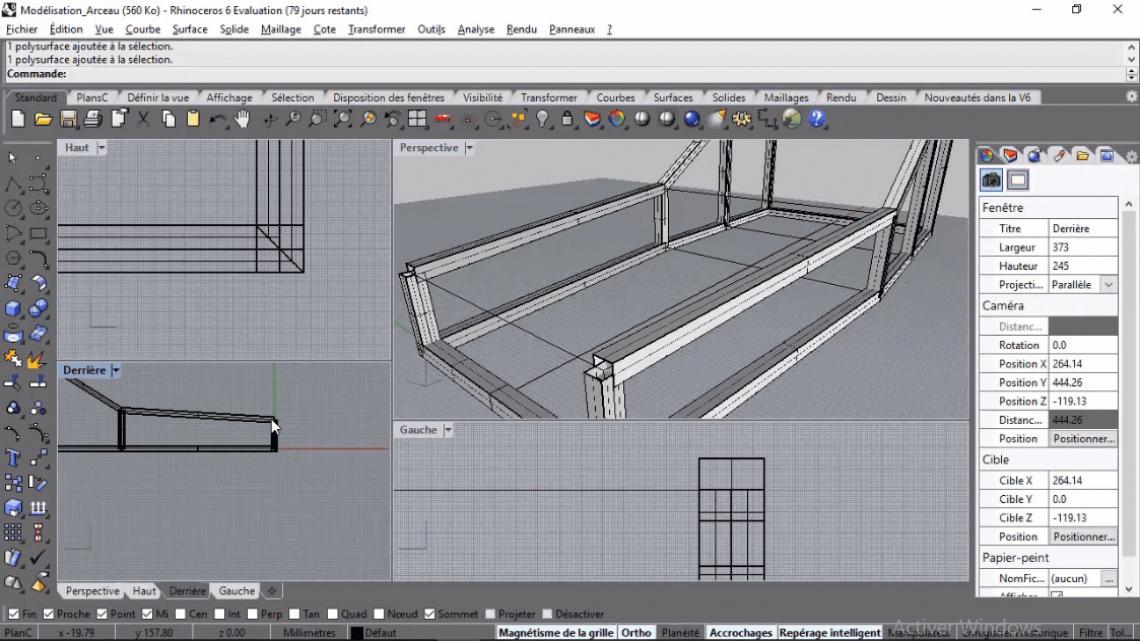Click the black Défaut layer color swatch
This screenshot has height=641, width=1140.
[357, 633]
